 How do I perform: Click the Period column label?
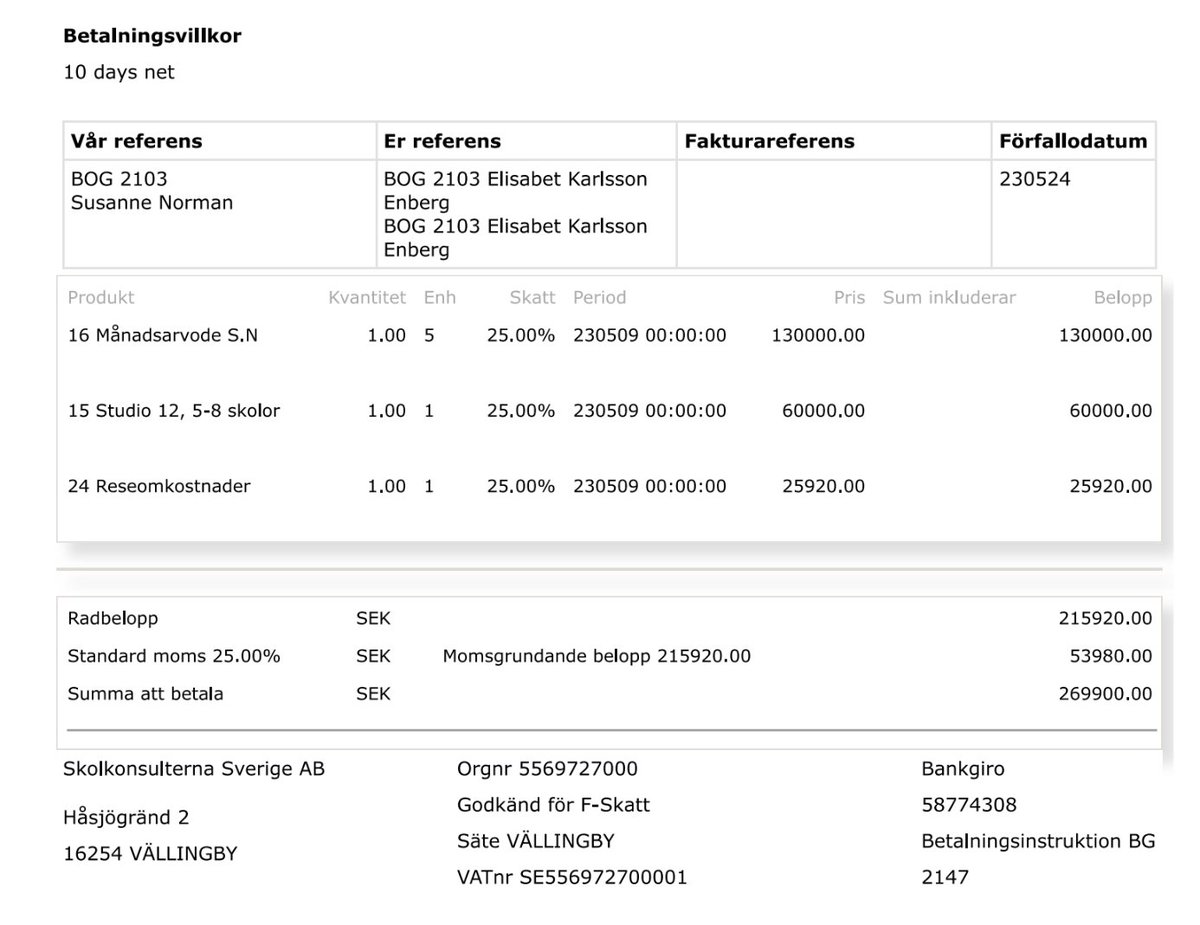[x=599, y=297]
